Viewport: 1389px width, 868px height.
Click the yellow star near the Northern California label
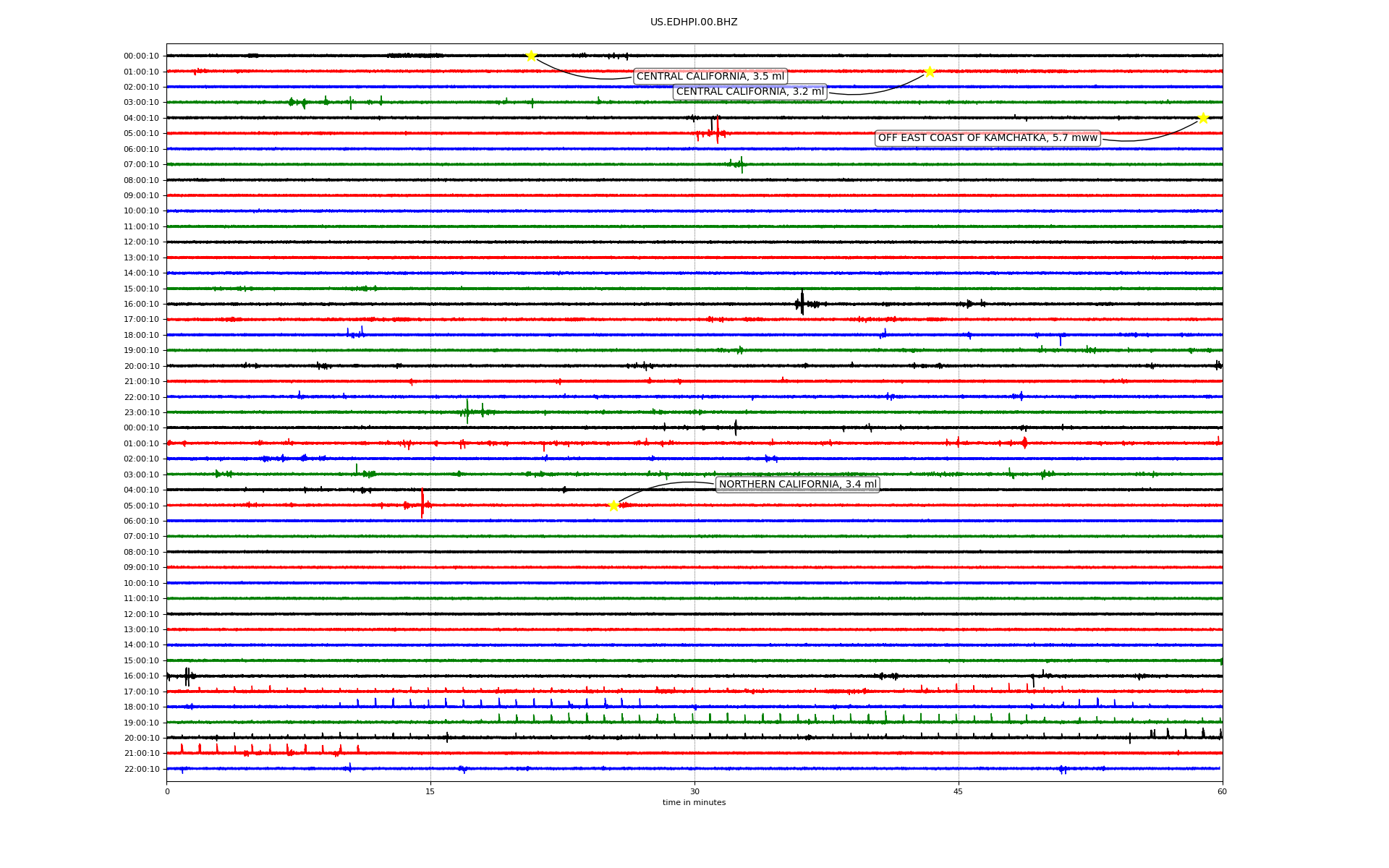(x=613, y=506)
